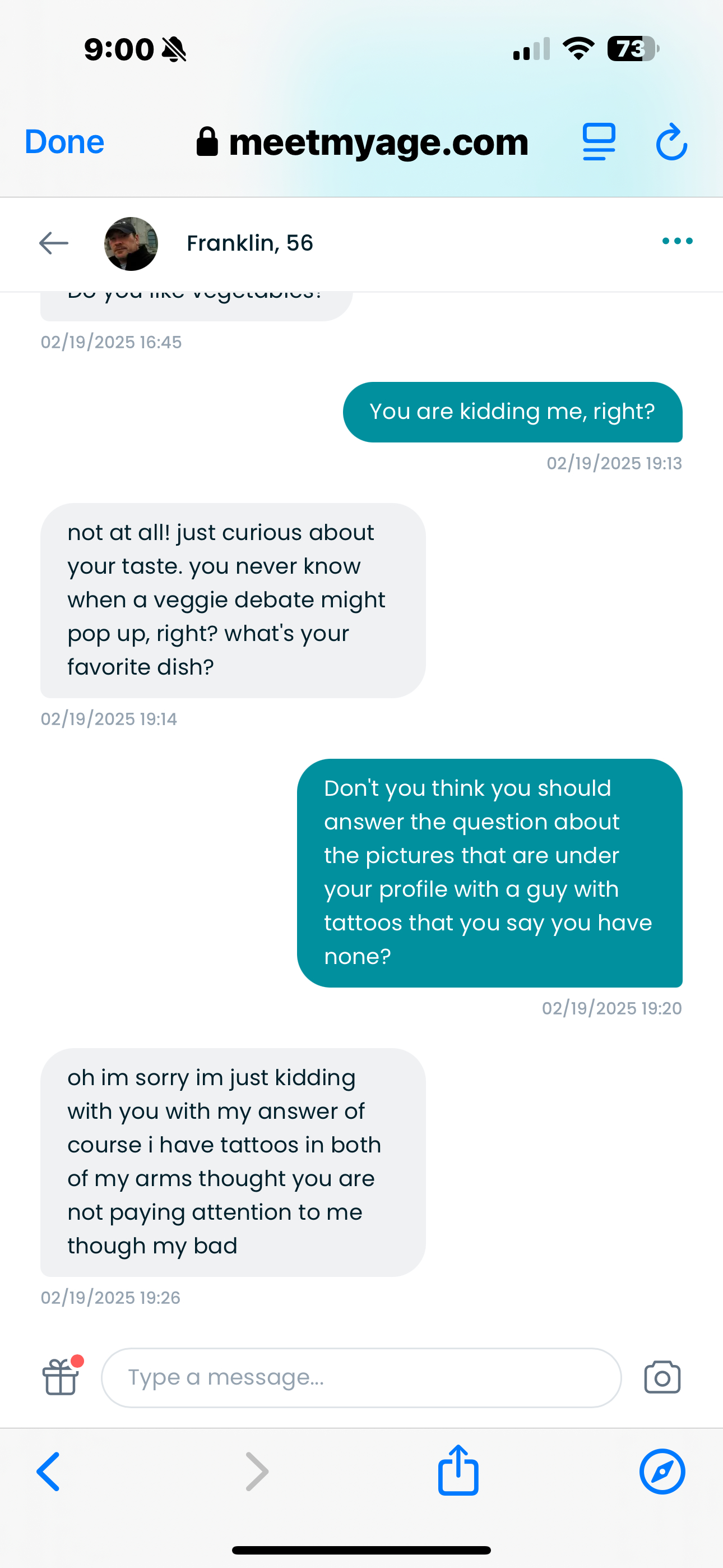Go back using the chat arrow
This screenshot has height=1568, width=723.
[x=54, y=243]
